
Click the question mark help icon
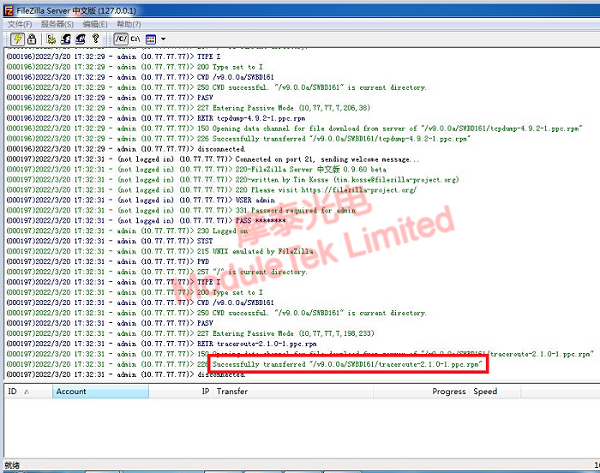96,38
